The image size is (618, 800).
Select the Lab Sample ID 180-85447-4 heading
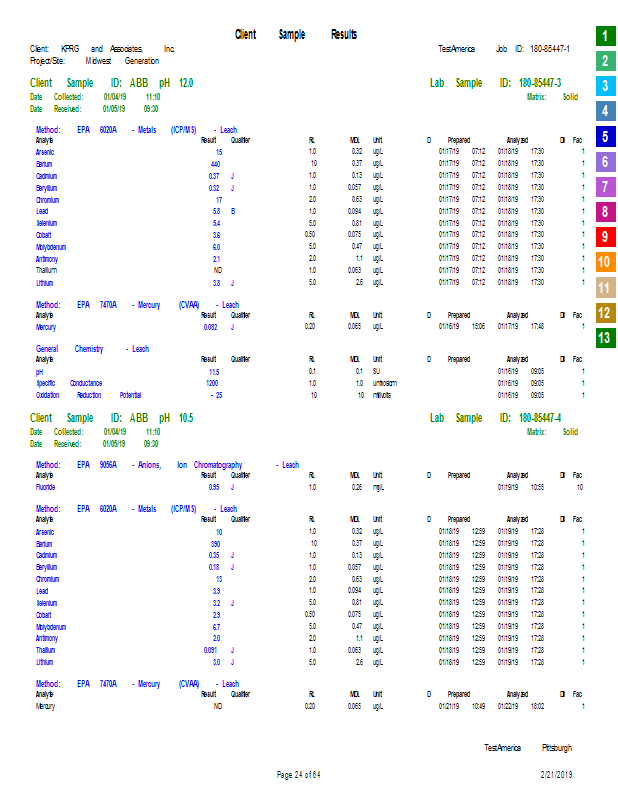point(495,418)
